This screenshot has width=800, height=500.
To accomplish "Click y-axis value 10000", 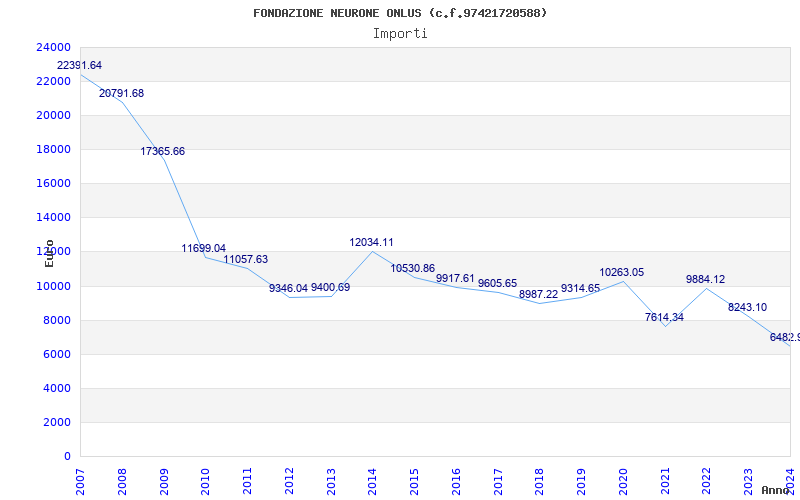I will pos(53,286).
